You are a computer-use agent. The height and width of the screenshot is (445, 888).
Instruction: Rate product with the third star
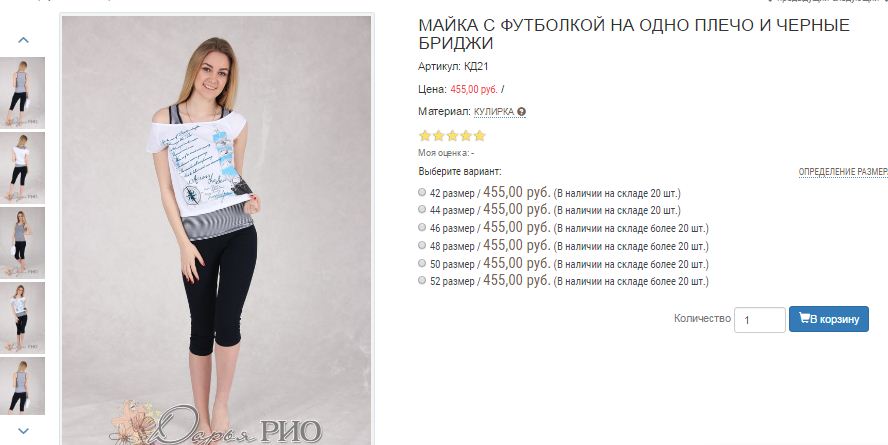452,136
